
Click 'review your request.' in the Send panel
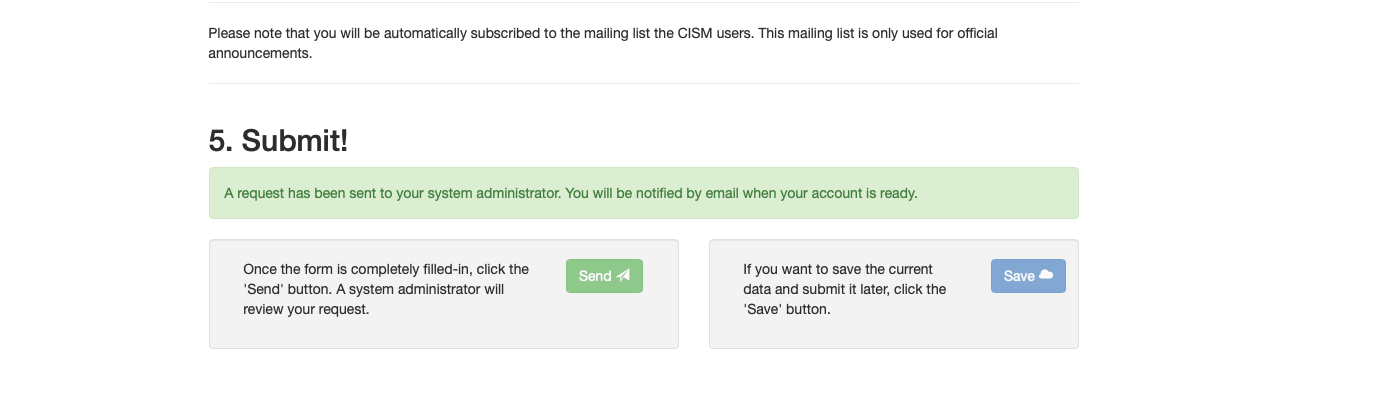click(x=306, y=309)
